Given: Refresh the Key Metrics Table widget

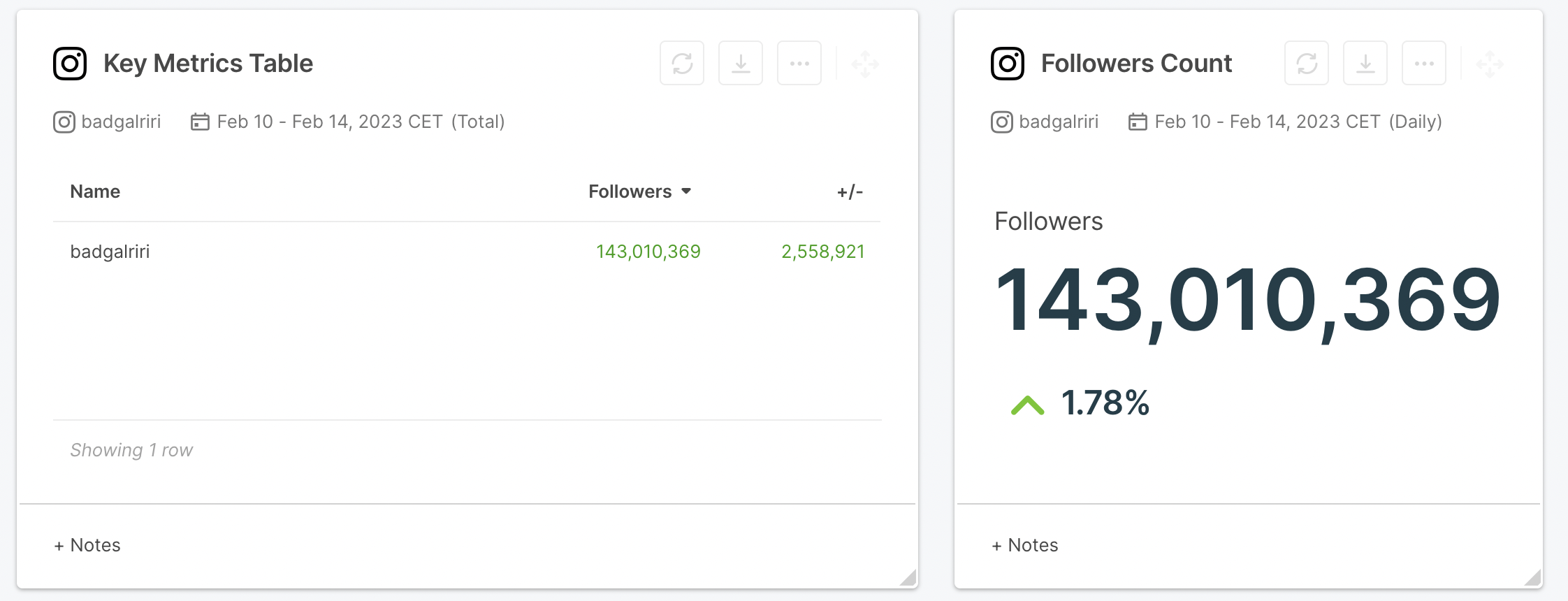Looking at the screenshot, I should click(x=682, y=64).
